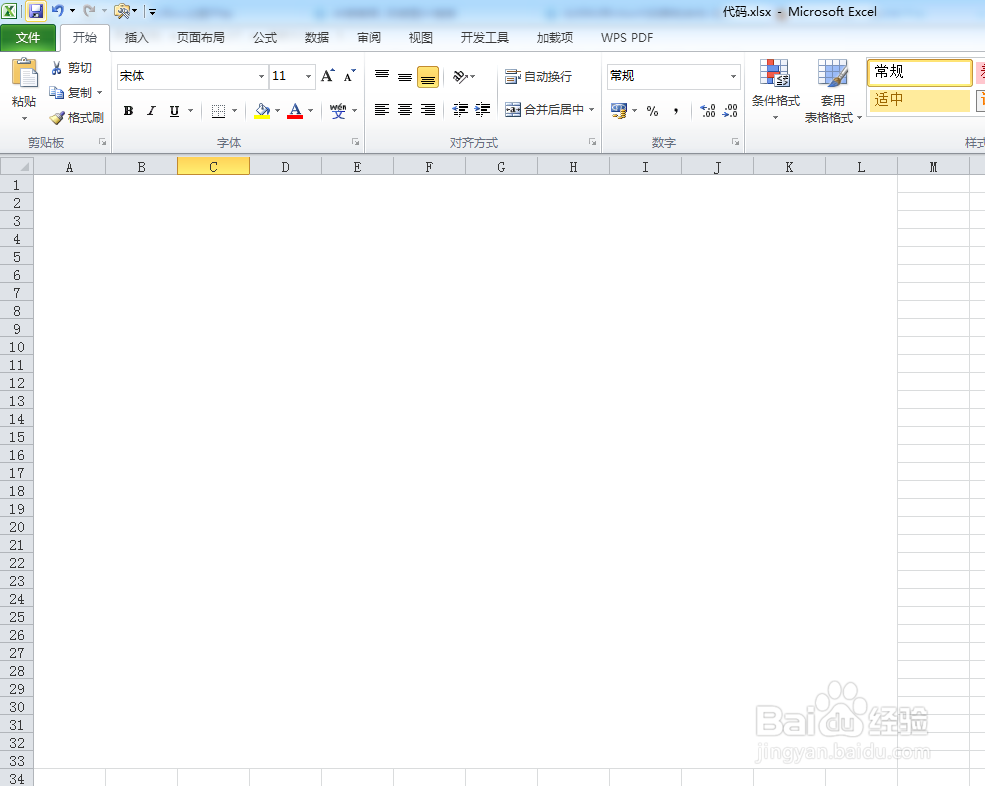
Task: Click 自动换行 wrap text button
Action: (x=539, y=76)
